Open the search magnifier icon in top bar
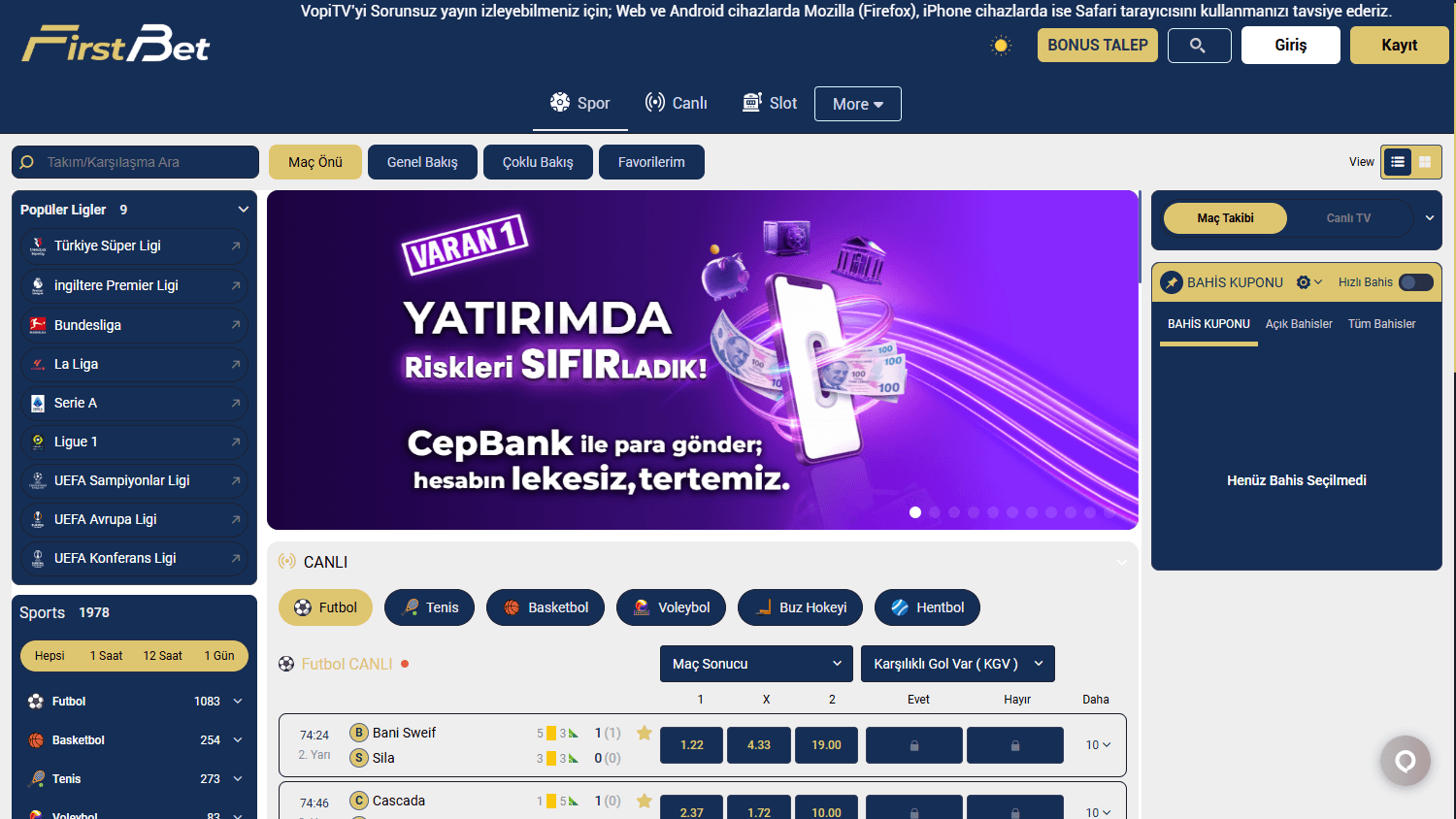Viewport: 1456px width, 819px height. coord(1199,45)
